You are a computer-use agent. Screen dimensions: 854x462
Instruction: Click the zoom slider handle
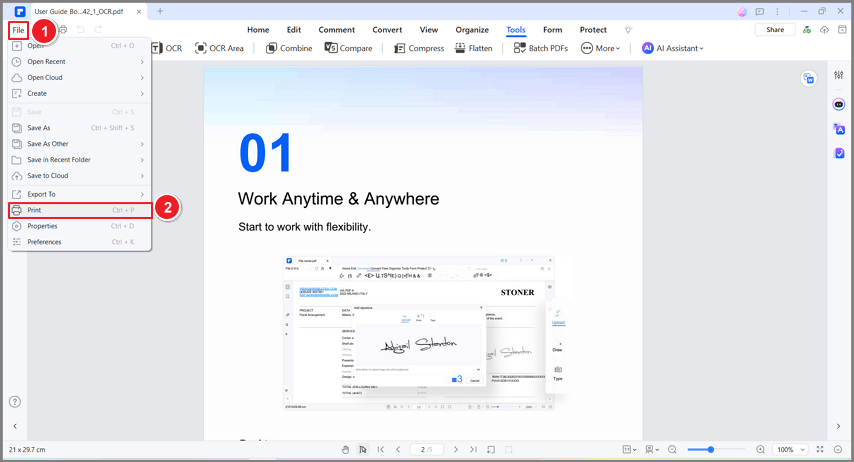click(x=711, y=449)
